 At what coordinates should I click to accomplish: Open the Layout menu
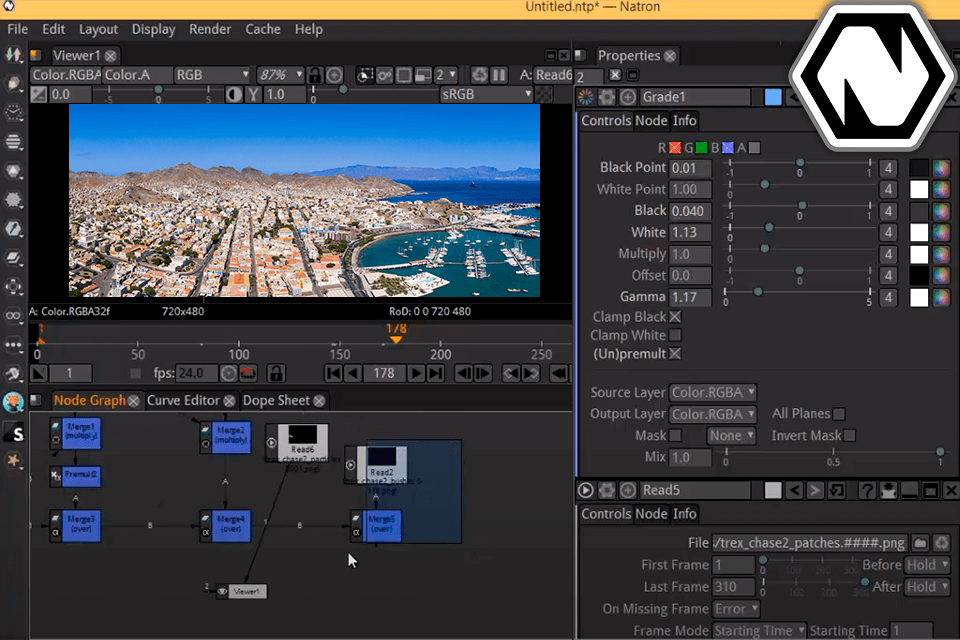click(98, 29)
